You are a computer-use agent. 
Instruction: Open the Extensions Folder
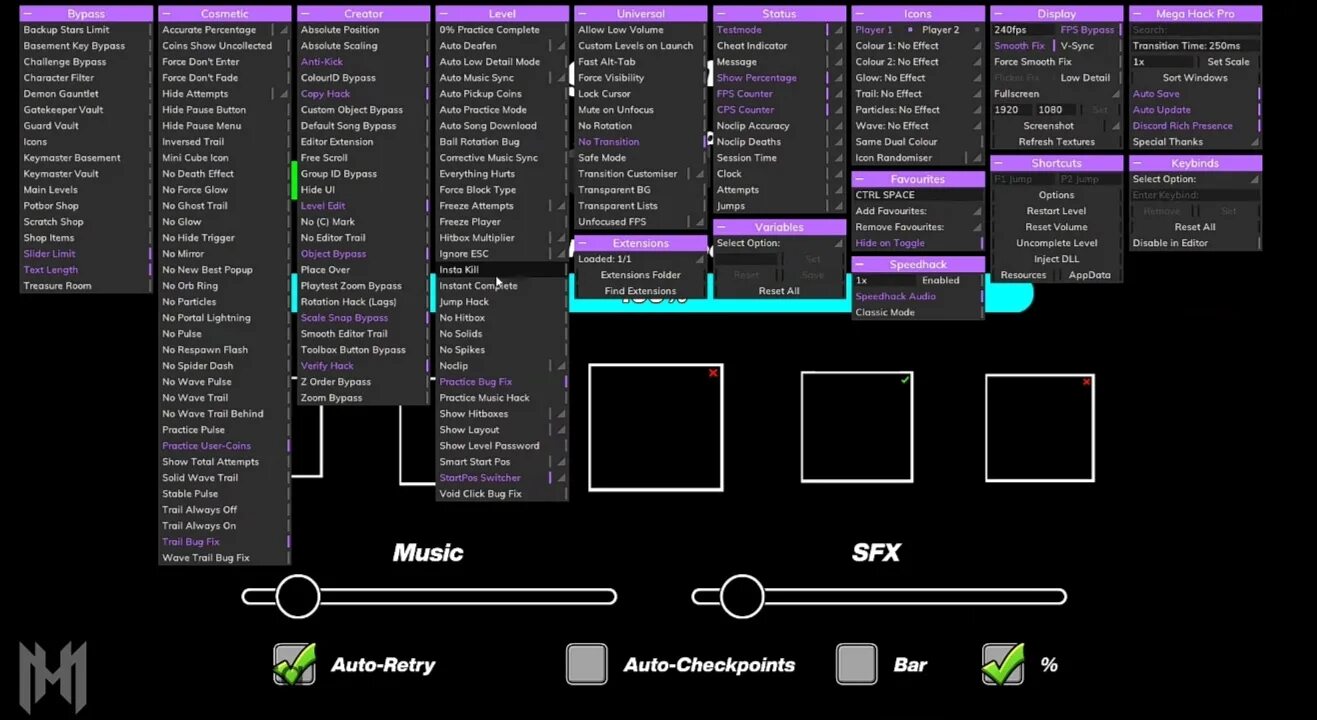point(640,275)
